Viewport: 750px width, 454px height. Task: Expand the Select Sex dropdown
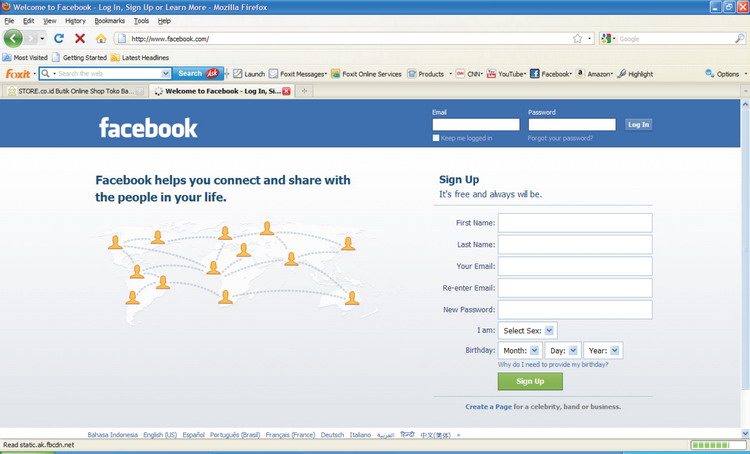tap(528, 331)
